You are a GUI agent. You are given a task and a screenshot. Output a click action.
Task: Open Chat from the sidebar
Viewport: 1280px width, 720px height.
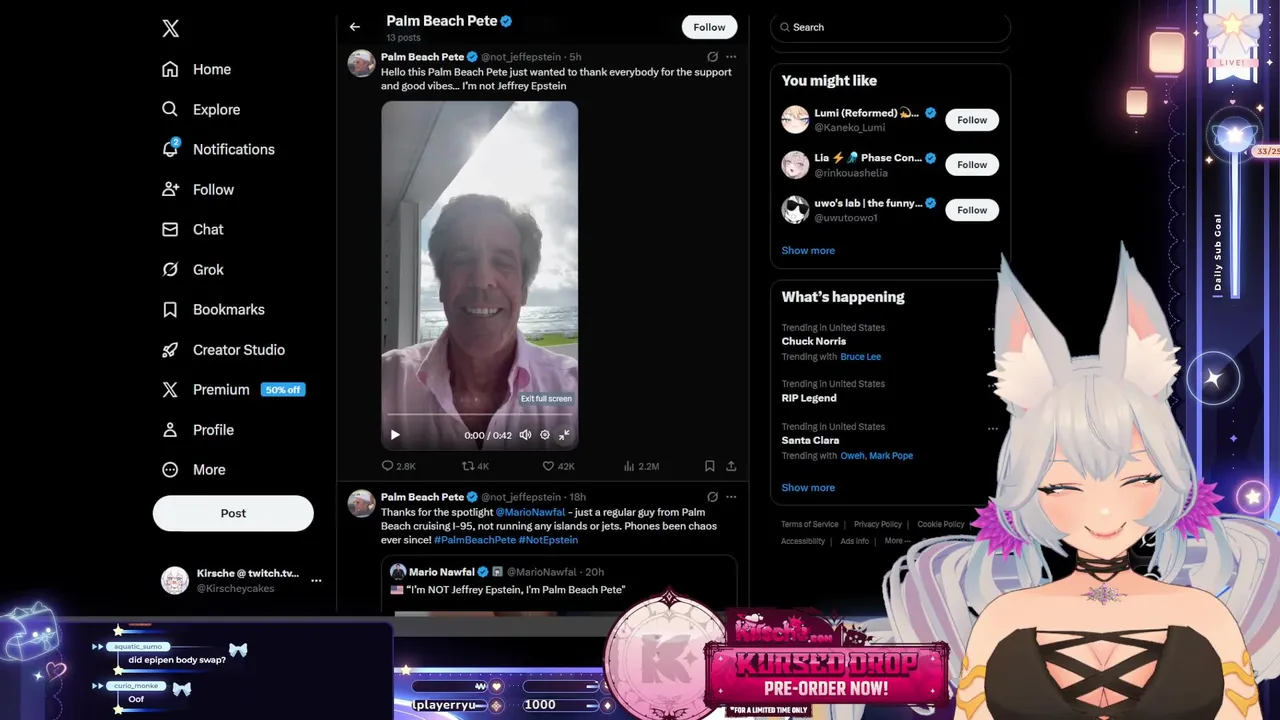coord(193,229)
